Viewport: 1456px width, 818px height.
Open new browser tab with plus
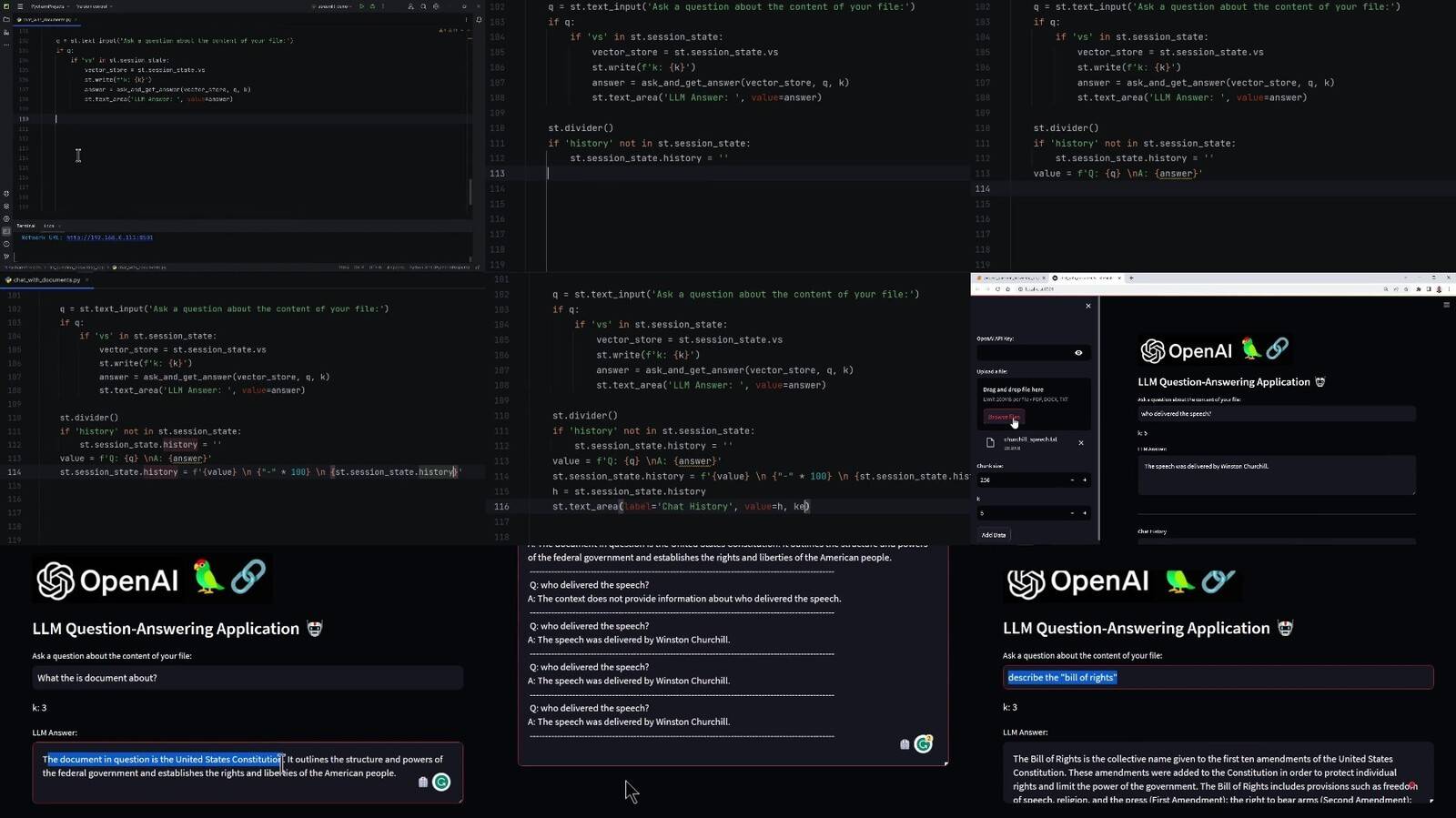coord(1131,278)
